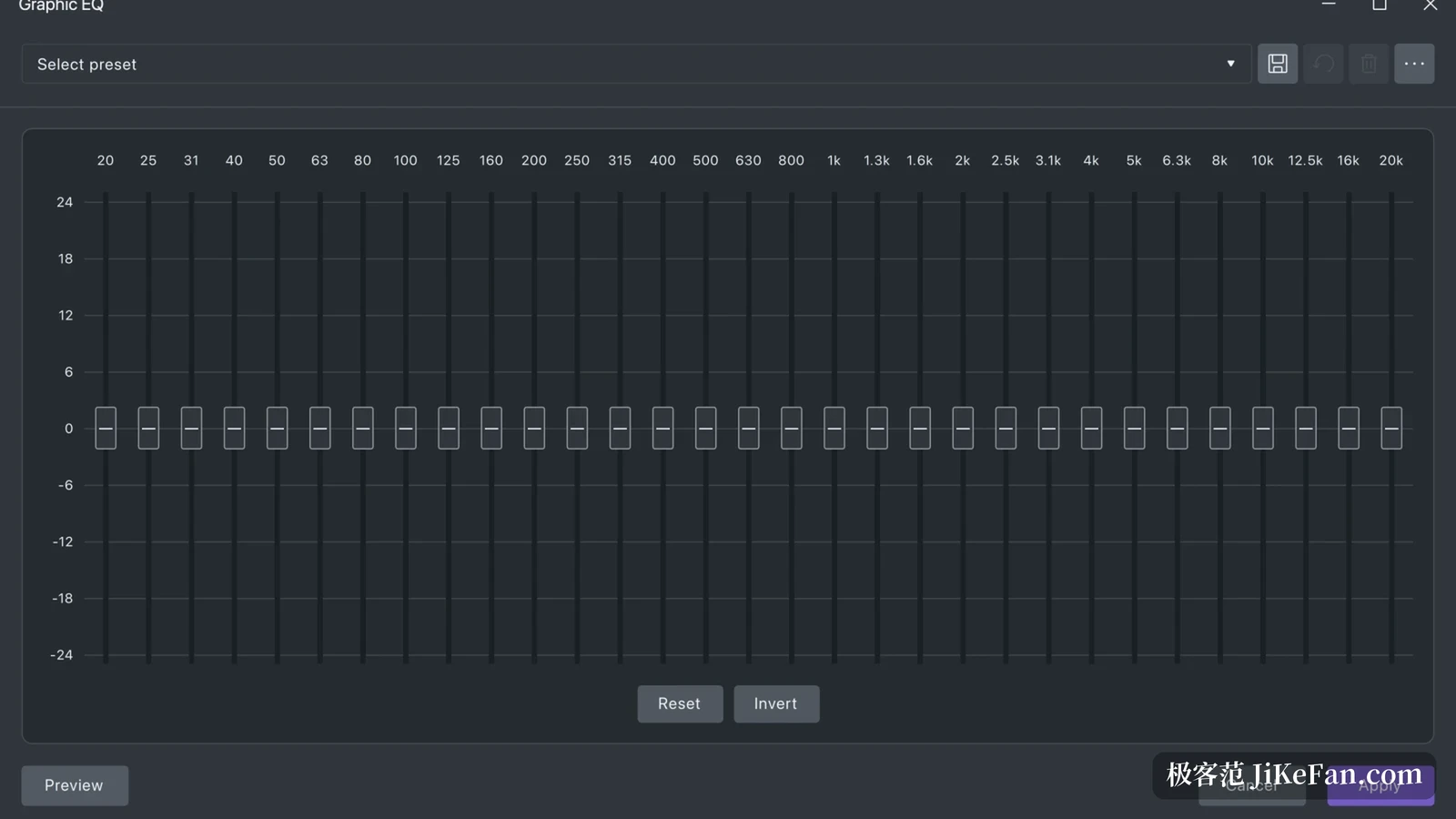Click the 20k band slider handle
Image resolution: width=1456 pixels, height=819 pixels.
[x=1391, y=428]
